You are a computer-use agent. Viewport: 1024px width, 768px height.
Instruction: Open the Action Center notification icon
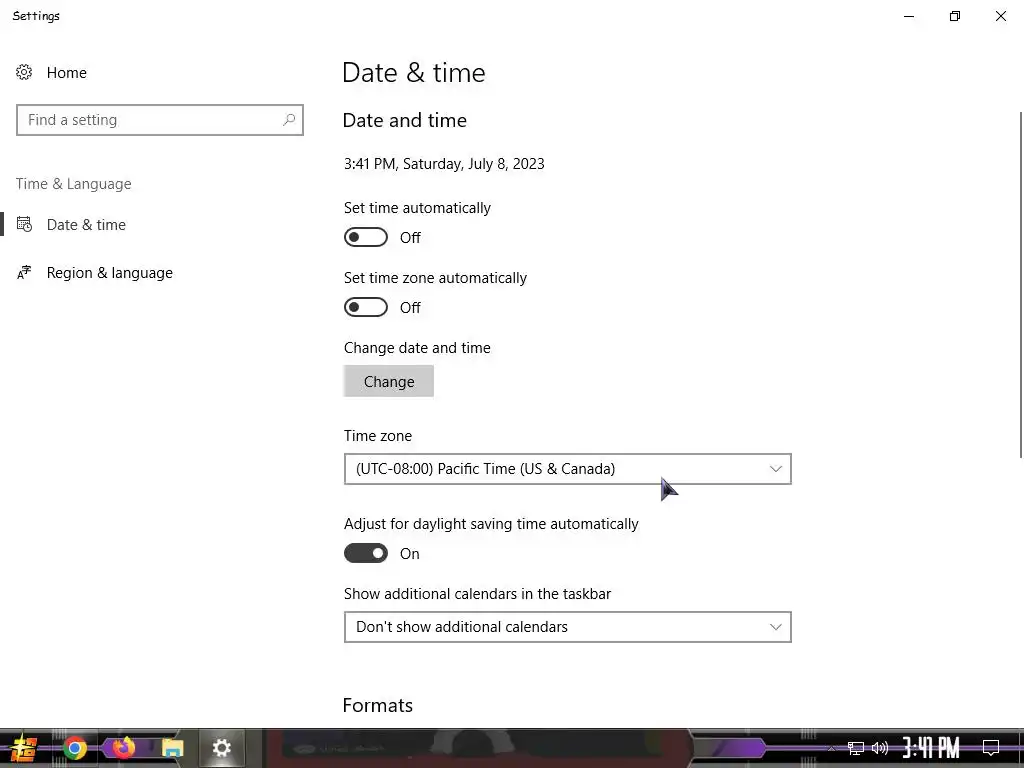pyautogui.click(x=991, y=748)
